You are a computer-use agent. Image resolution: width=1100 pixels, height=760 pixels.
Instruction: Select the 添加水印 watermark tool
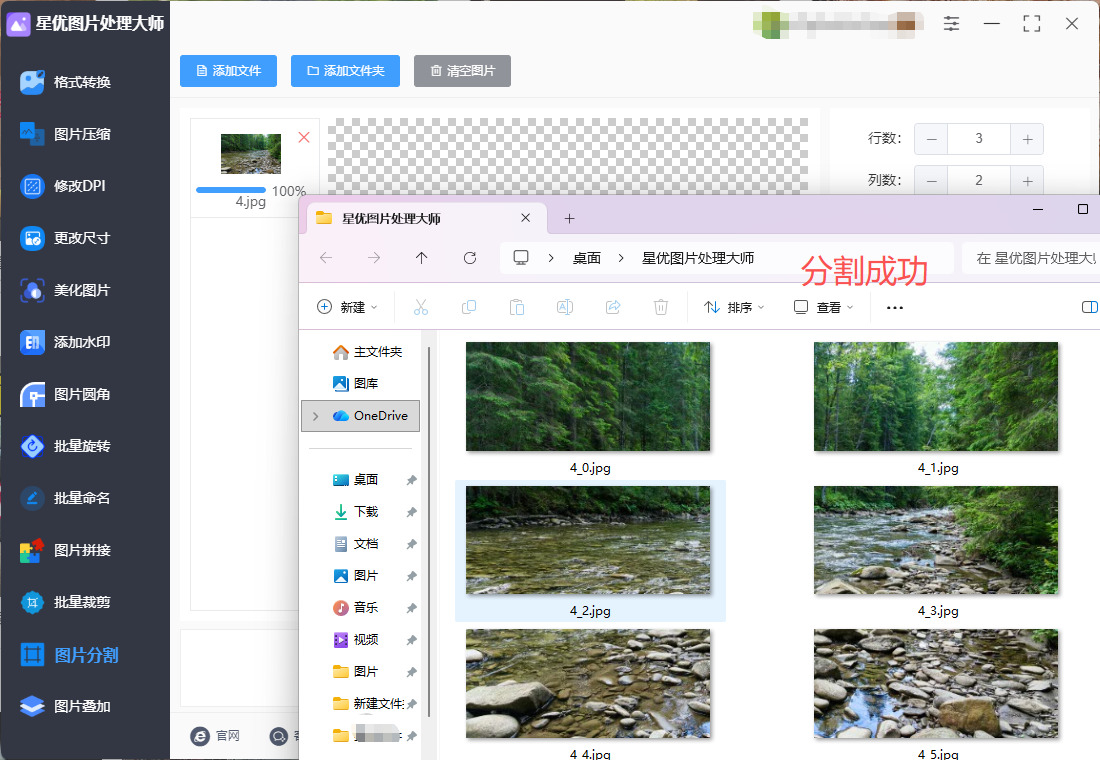tap(81, 342)
